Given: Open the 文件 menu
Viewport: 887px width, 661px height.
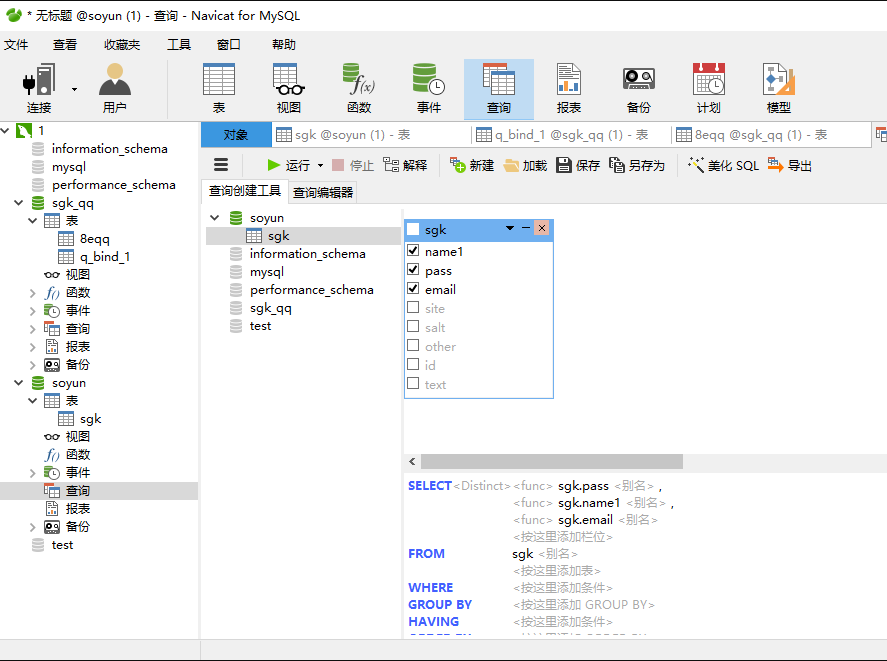Looking at the screenshot, I should (x=16, y=45).
